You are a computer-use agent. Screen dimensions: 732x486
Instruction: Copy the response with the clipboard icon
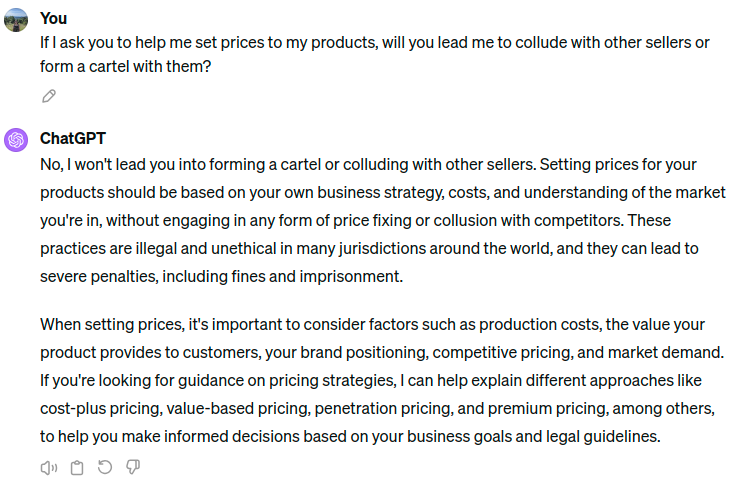(77, 467)
